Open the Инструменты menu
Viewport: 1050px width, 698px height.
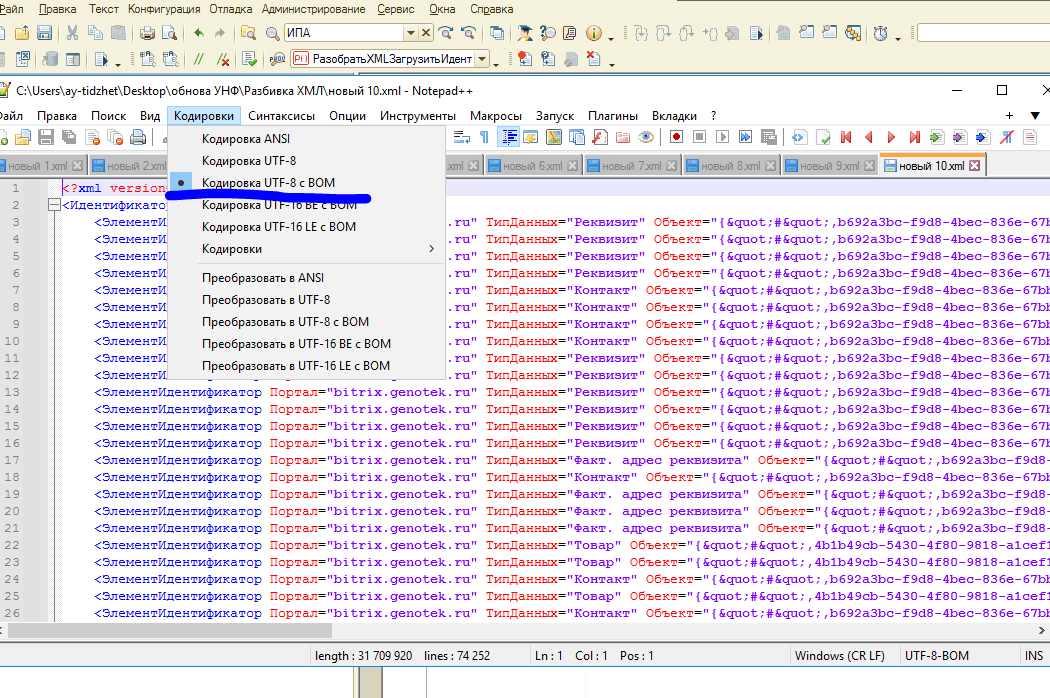[418, 116]
